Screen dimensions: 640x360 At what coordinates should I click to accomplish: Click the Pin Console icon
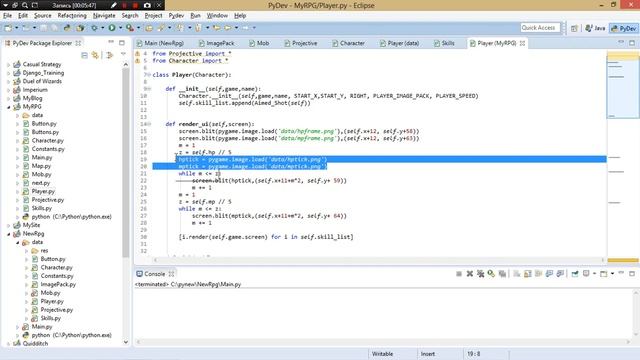tap(575, 273)
